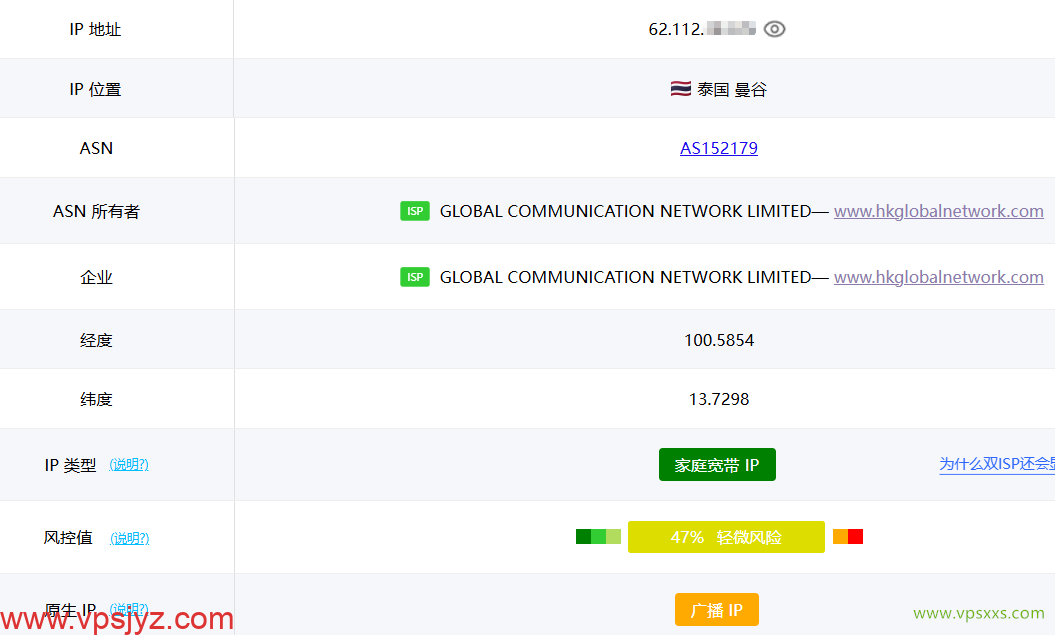Click the eye icon to reveal the IP
The height and width of the screenshot is (635, 1055).
775,29
